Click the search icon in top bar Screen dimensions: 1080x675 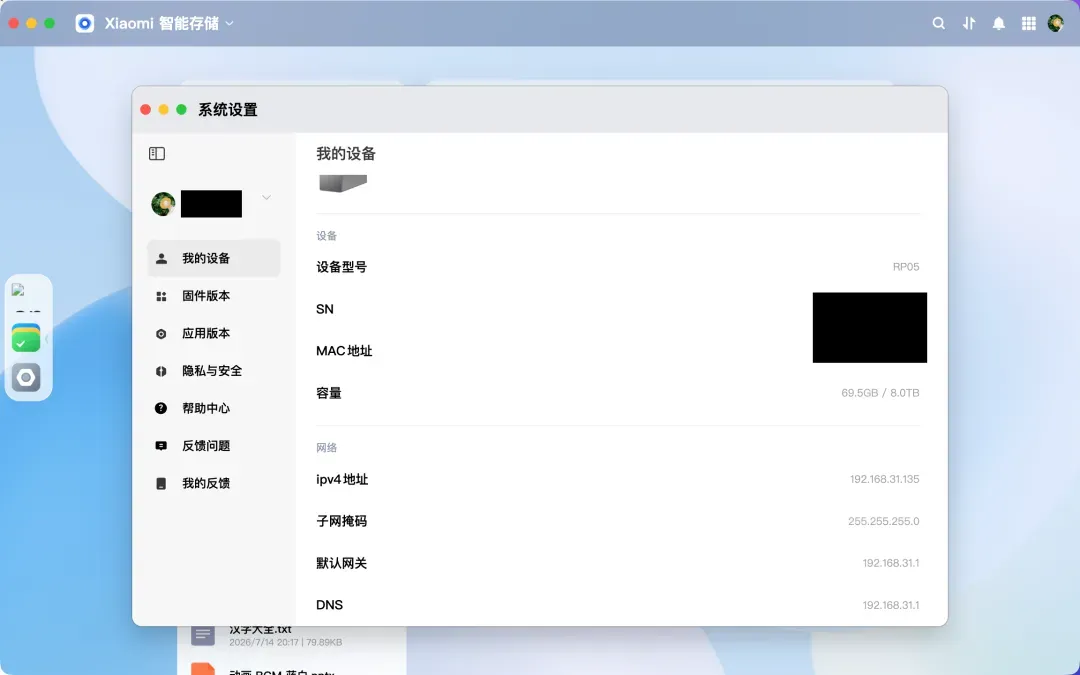click(x=938, y=23)
